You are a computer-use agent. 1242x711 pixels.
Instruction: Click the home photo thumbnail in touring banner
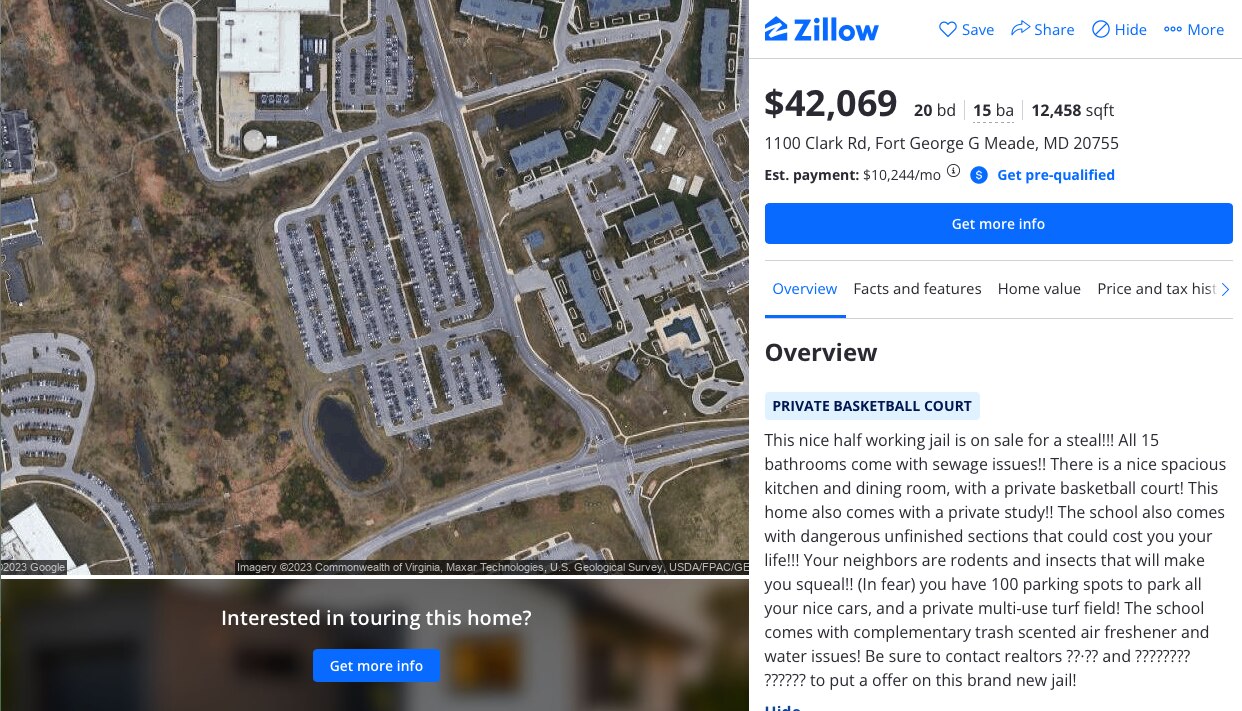[x=486, y=662]
